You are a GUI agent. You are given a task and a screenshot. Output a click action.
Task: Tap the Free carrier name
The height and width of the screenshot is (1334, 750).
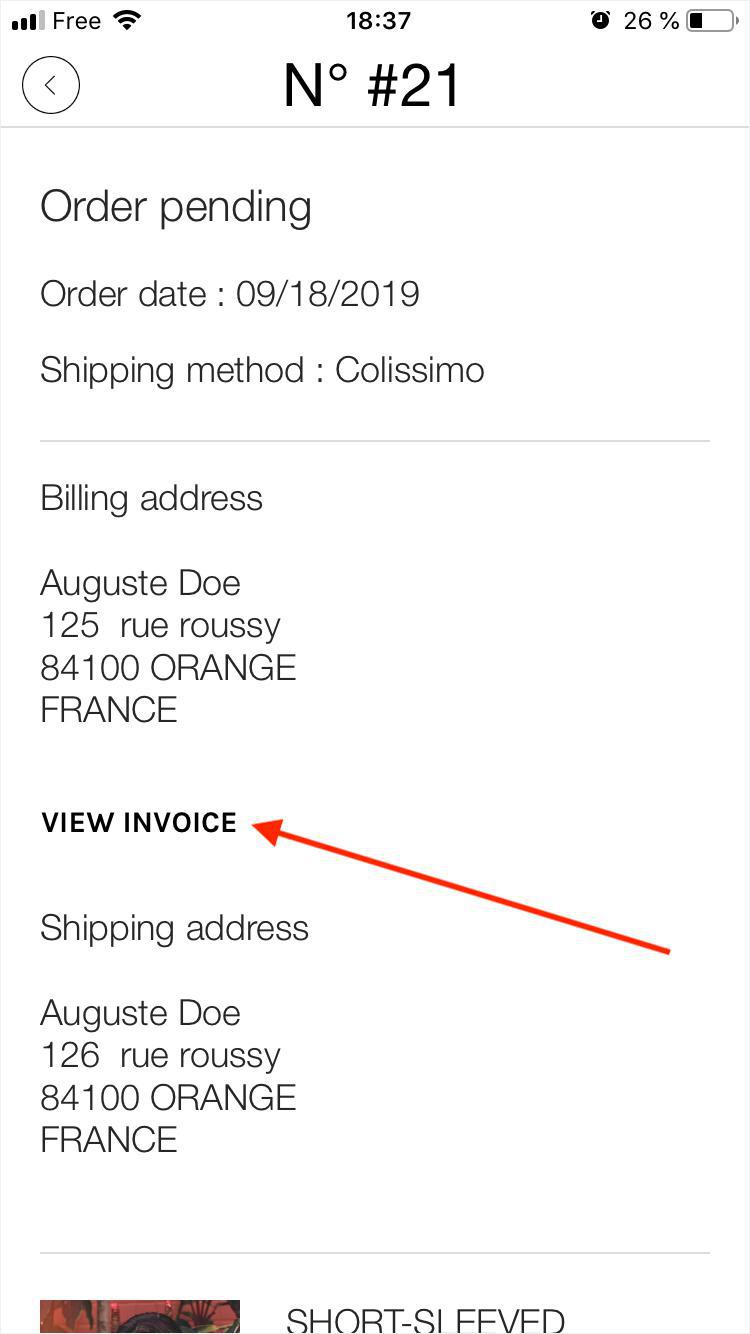tap(76, 20)
